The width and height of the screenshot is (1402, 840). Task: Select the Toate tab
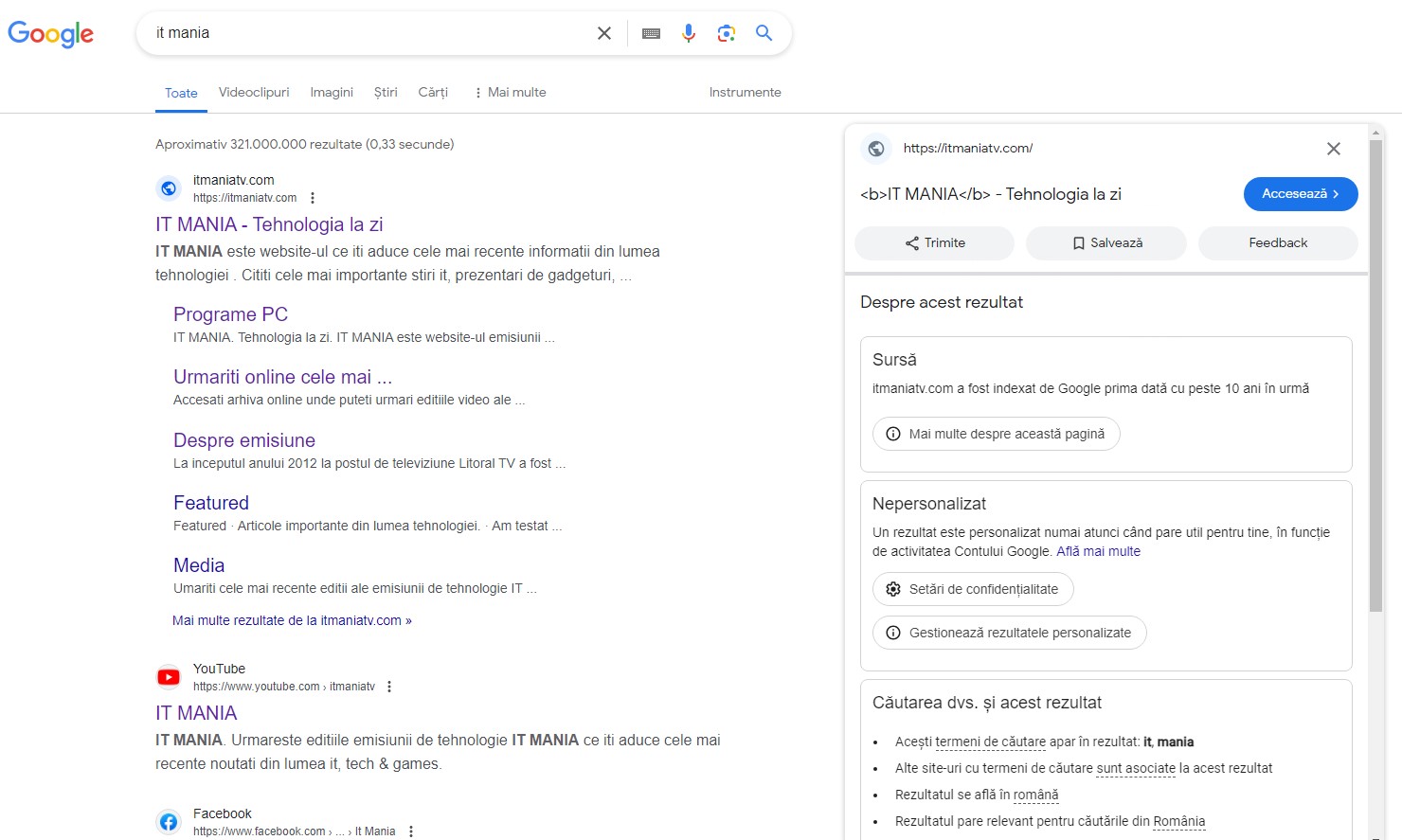point(181,93)
